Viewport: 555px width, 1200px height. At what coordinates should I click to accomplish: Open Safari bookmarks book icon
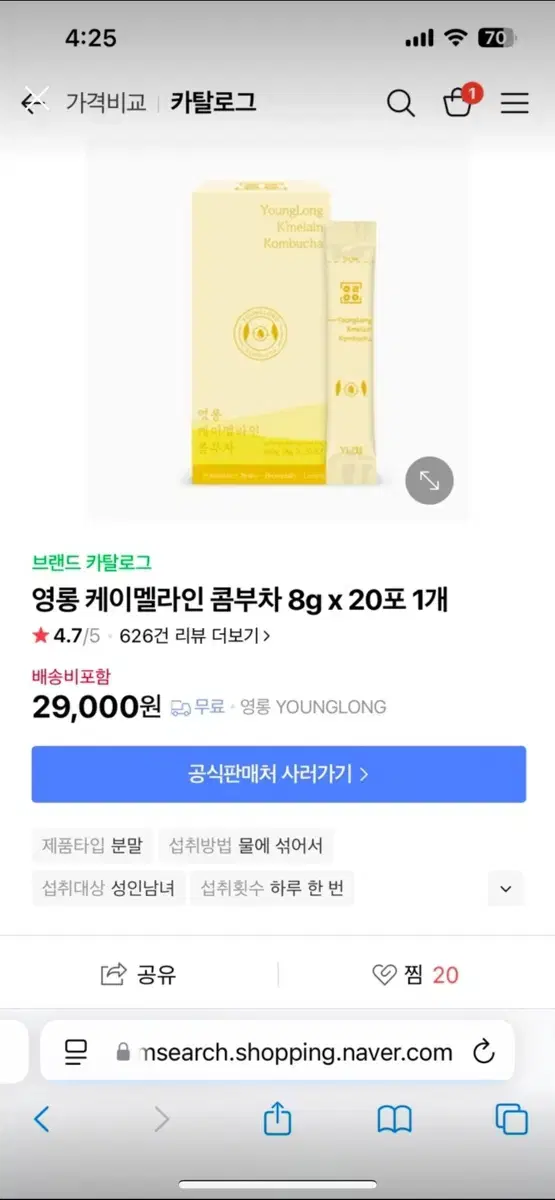[x=395, y=1120]
